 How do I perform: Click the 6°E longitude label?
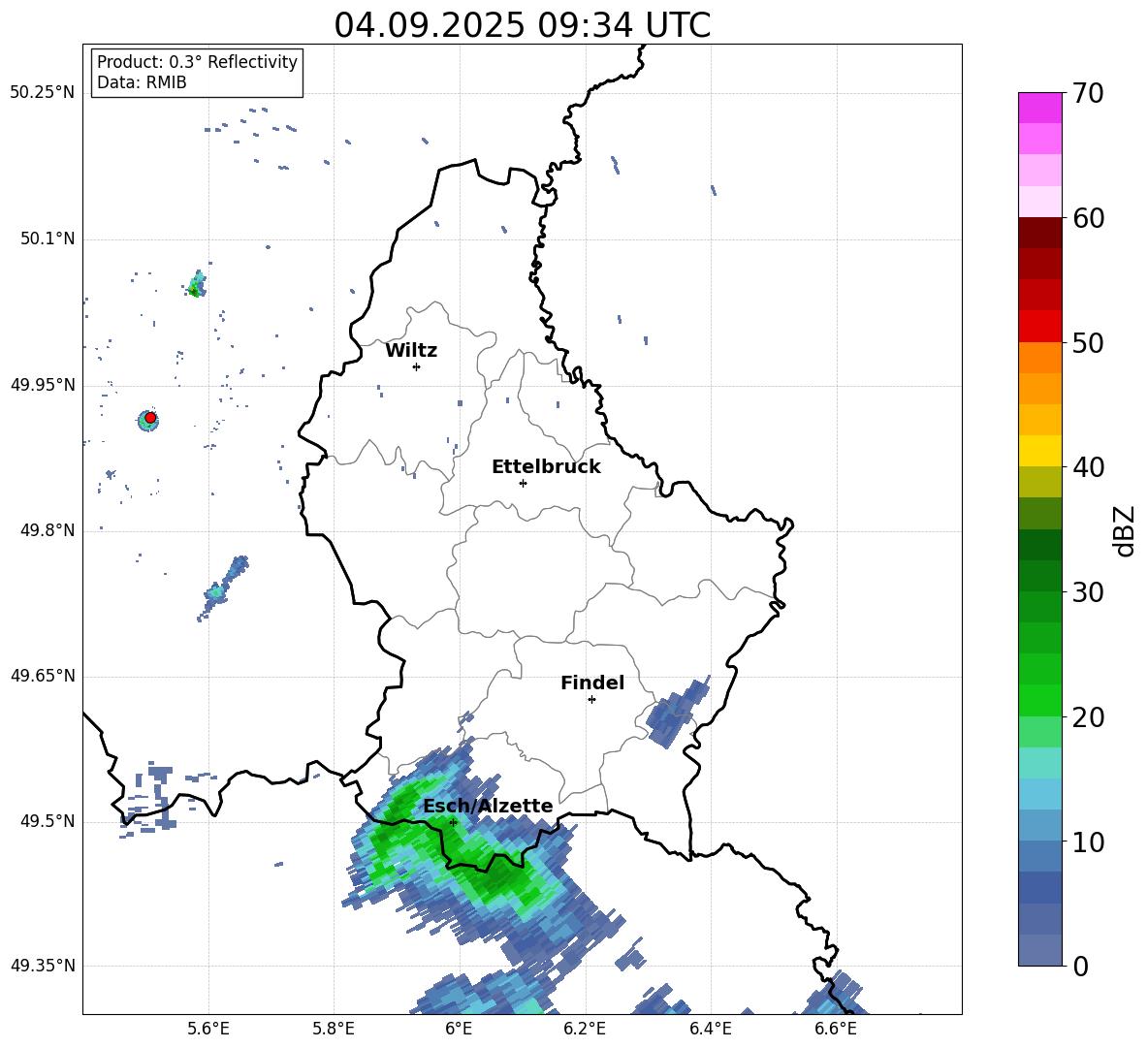click(x=459, y=1029)
